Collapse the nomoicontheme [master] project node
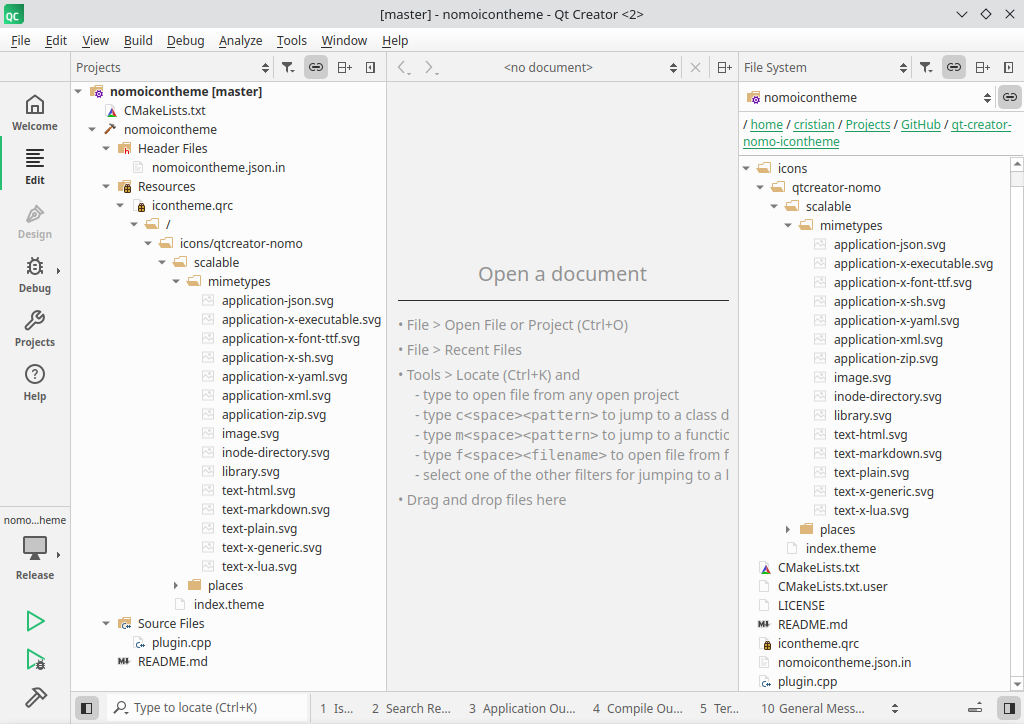Screen dimensions: 1024x724 click(78, 91)
